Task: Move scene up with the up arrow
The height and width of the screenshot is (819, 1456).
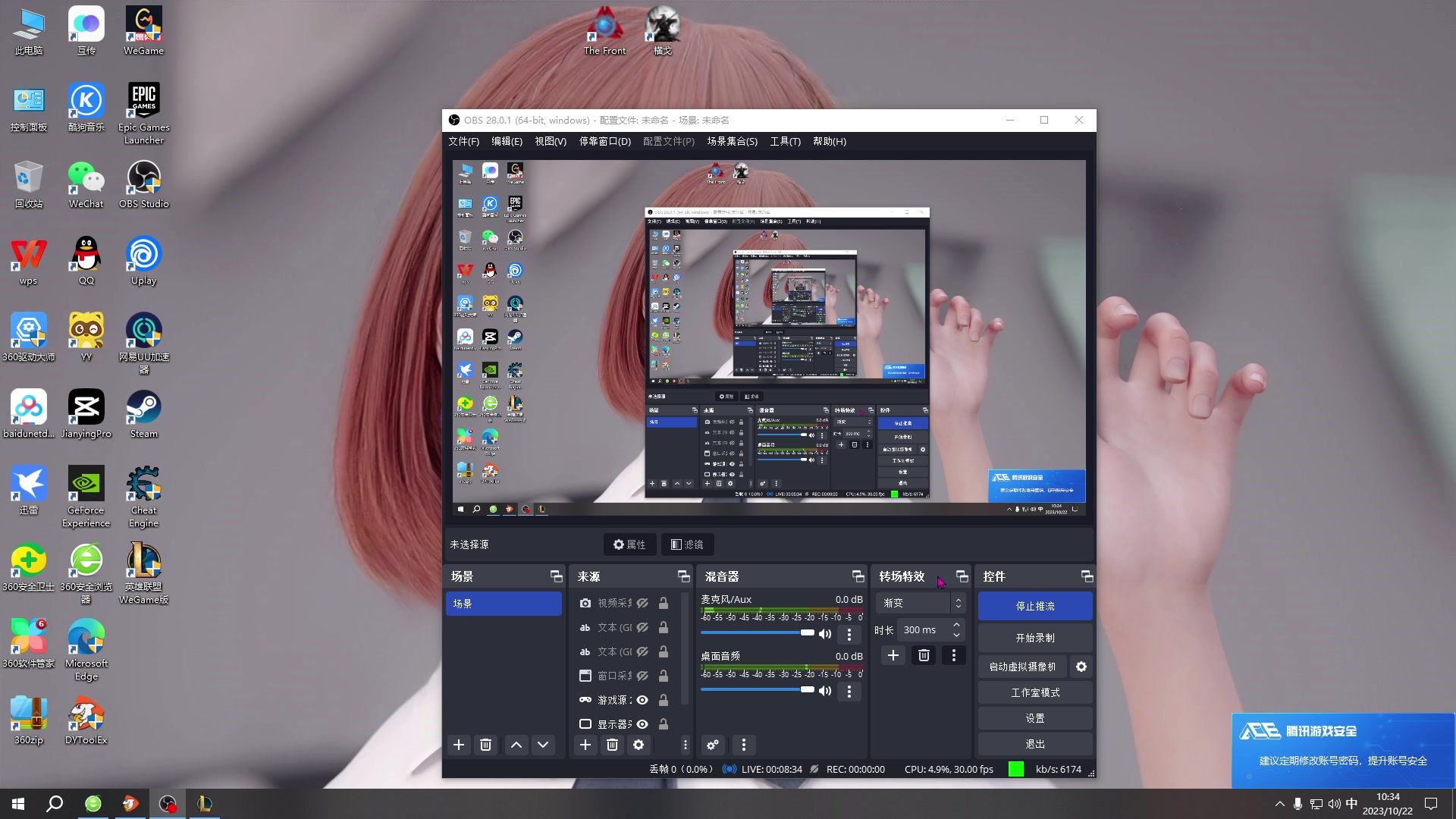Action: 516,745
